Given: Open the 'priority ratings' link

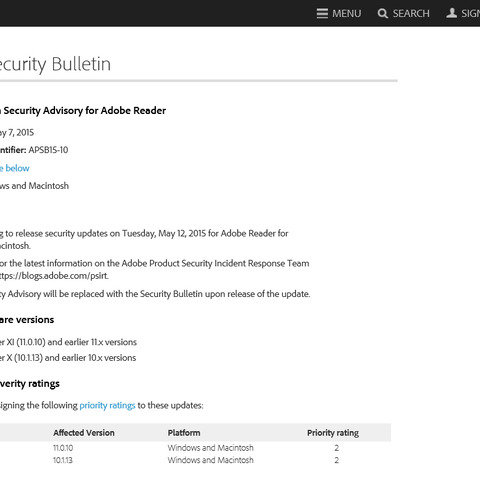Looking at the screenshot, I should coord(107,406).
